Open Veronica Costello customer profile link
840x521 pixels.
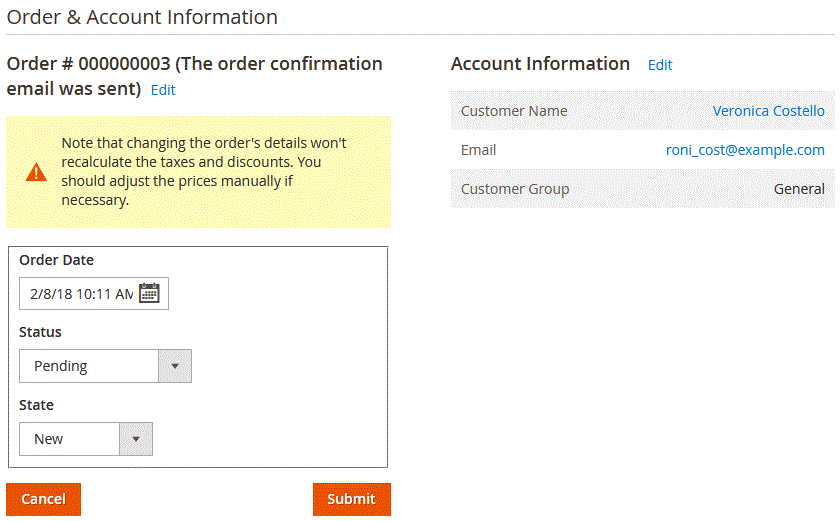768,111
